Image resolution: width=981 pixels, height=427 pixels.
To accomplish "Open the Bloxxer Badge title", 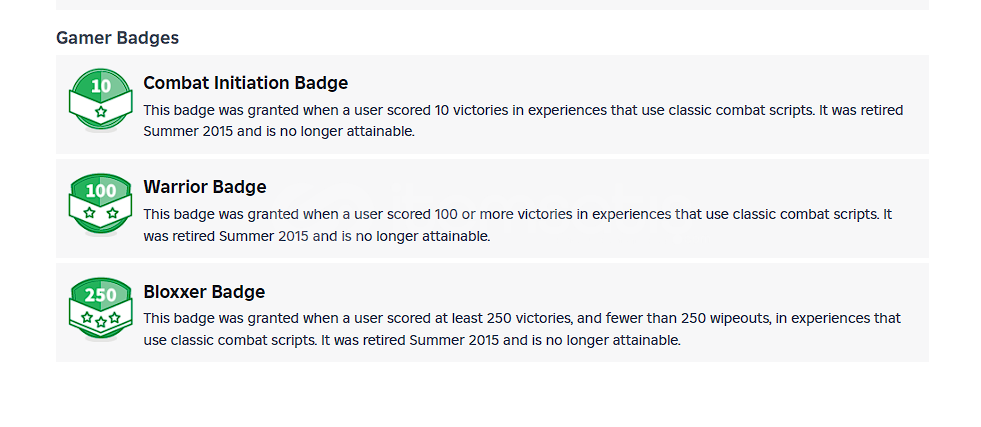I will pyautogui.click(x=204, y=292).
